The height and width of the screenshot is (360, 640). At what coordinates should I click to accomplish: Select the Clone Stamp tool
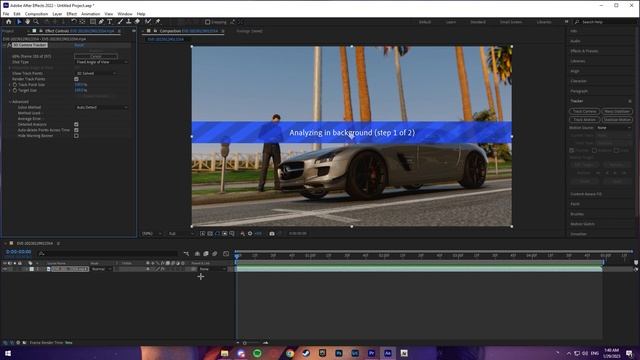(x=129, y=22)
